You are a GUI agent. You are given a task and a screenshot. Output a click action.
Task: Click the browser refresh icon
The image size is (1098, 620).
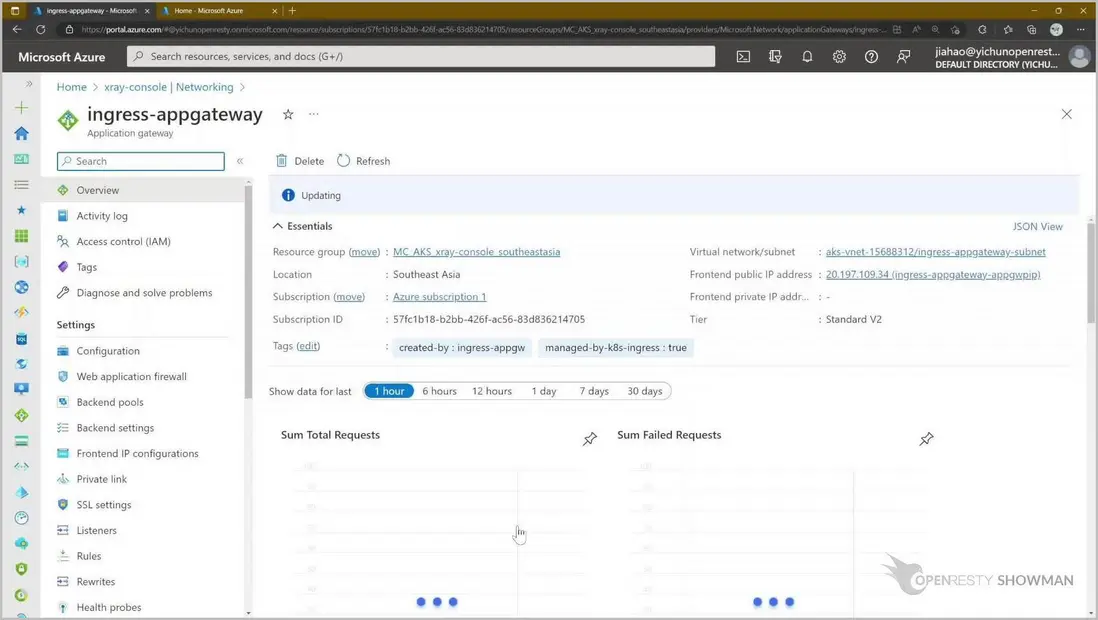[41, 29]
